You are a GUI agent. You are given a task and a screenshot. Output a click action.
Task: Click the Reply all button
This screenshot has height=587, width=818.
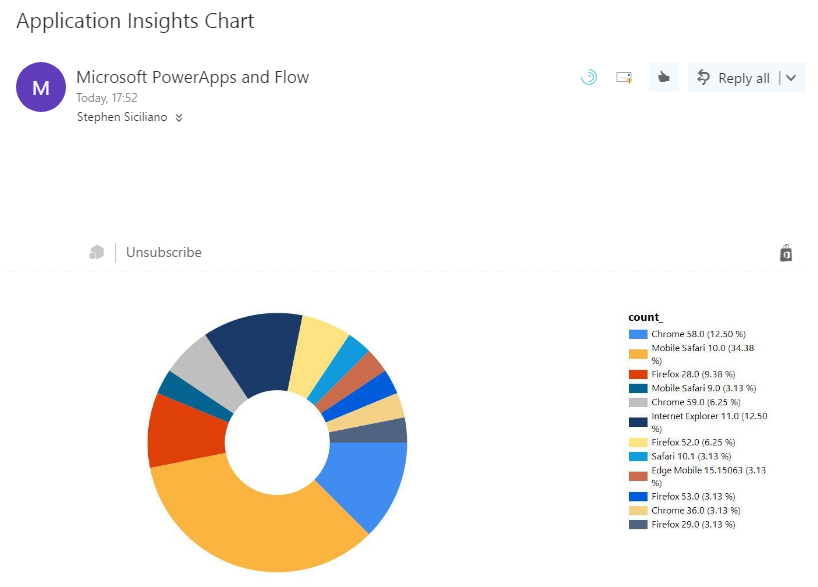click(733, 78)
